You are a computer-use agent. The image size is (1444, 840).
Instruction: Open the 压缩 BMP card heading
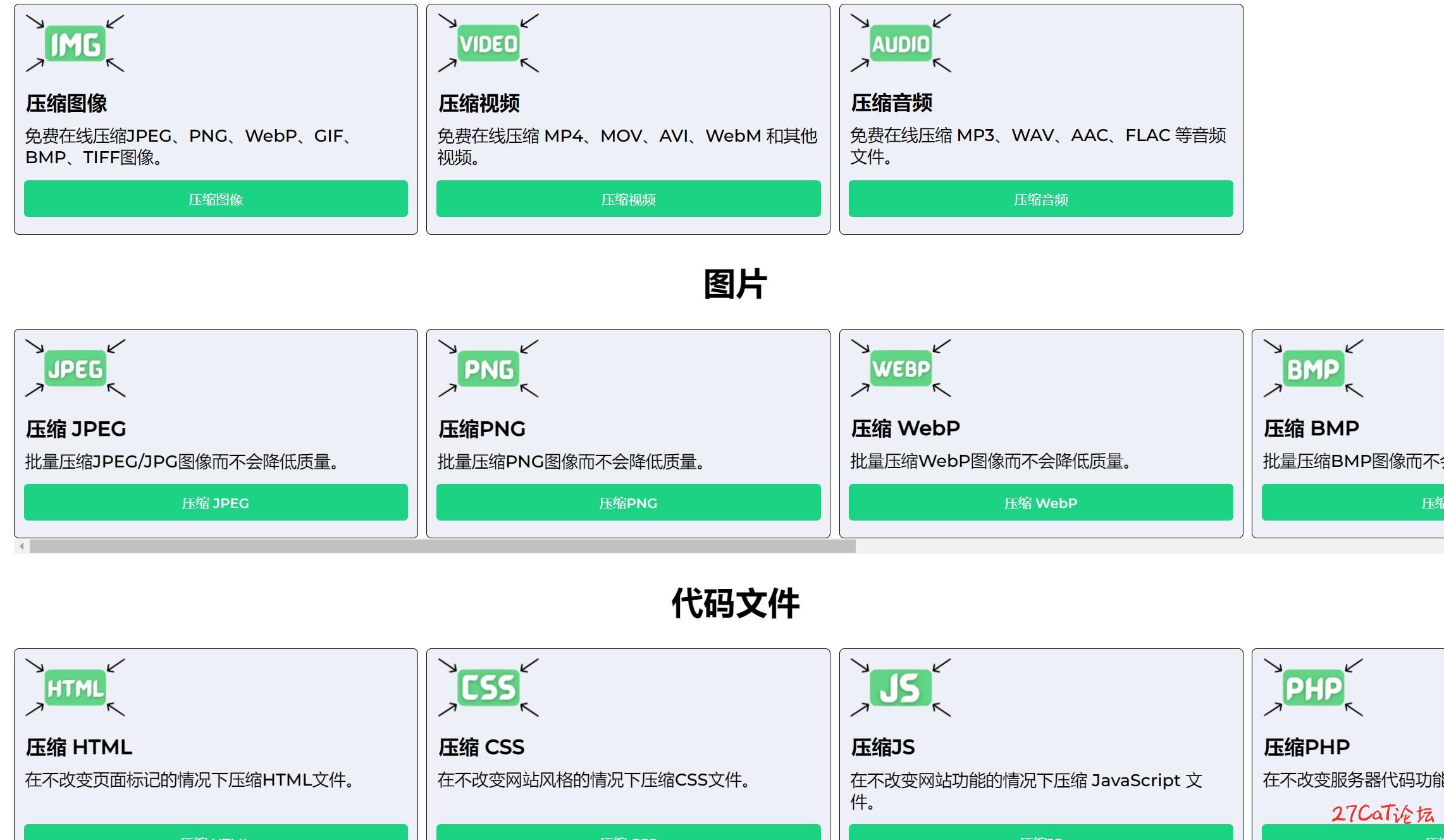click(1311, 428)
